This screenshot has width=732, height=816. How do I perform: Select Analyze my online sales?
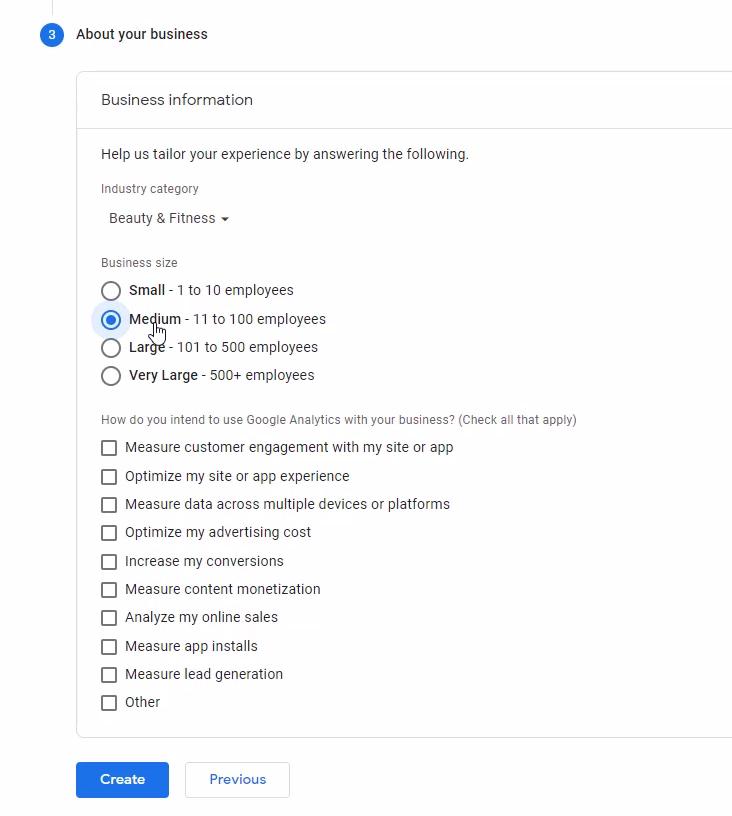tap(109, 618)
